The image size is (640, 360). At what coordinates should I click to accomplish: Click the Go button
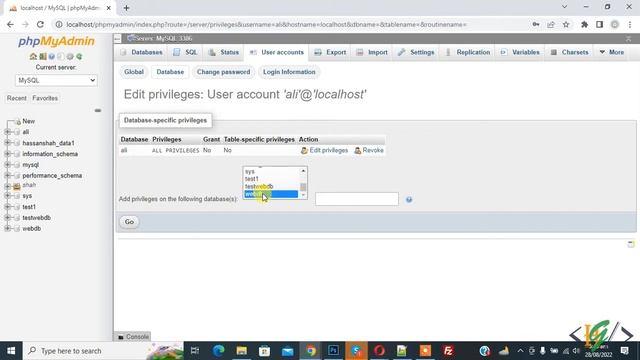129,222
